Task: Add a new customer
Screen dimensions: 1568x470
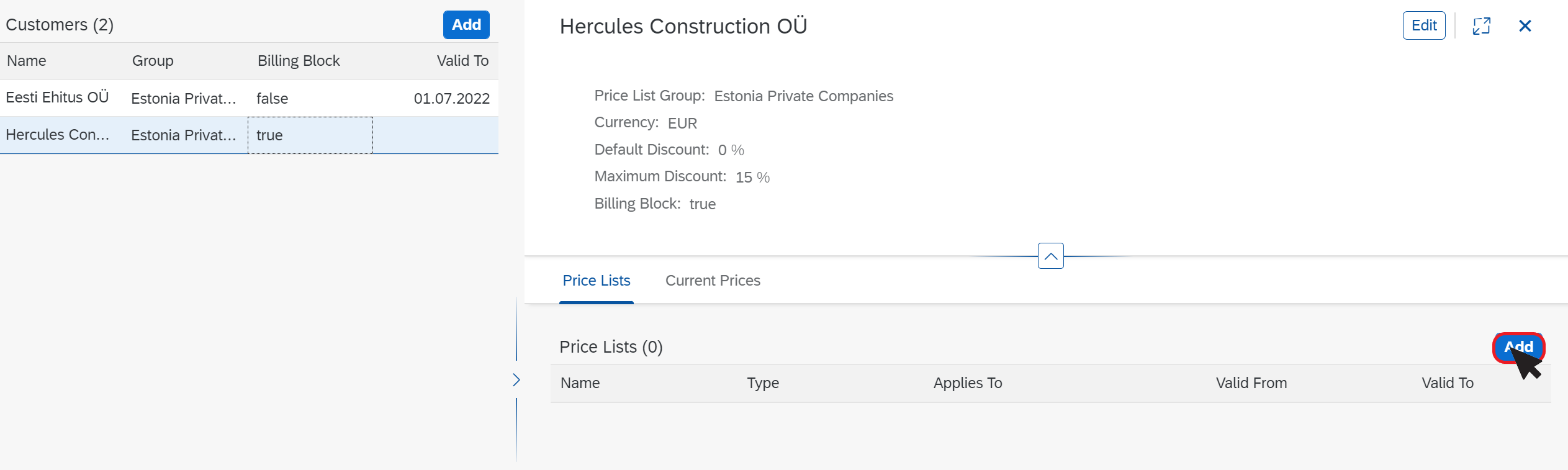Action: (x=466, y=25)
